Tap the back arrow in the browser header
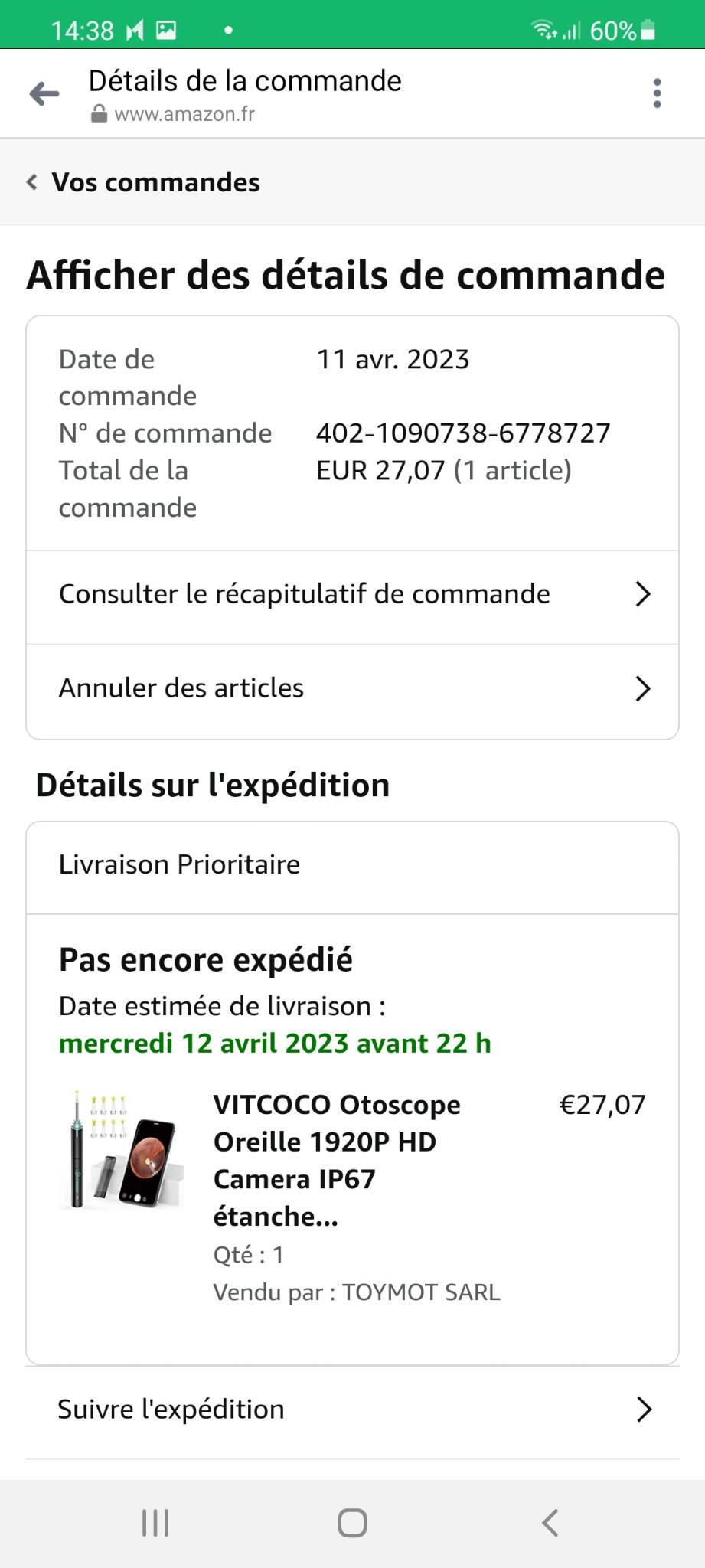Viewport: 705px width, 1568px height. [x=44, y=93]
